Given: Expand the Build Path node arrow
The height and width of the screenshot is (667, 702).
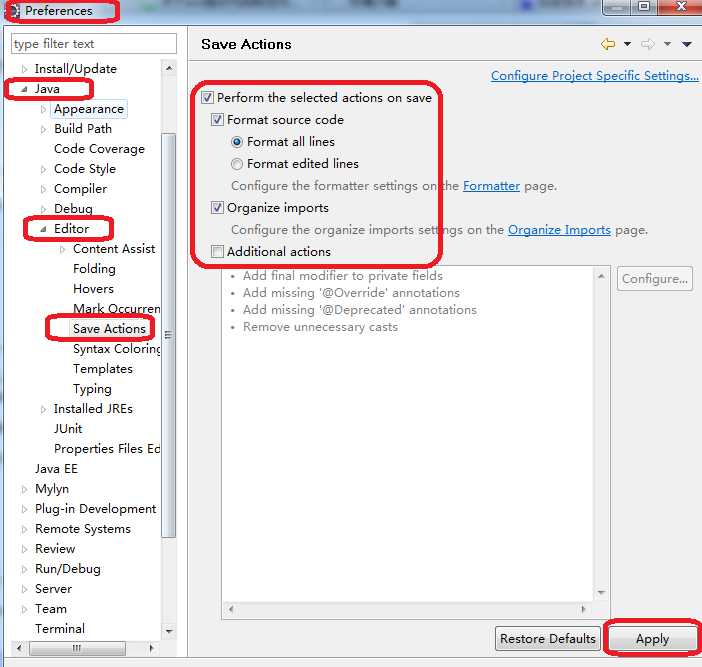Looking at the screenshot, I should click(x=43, y=129).
